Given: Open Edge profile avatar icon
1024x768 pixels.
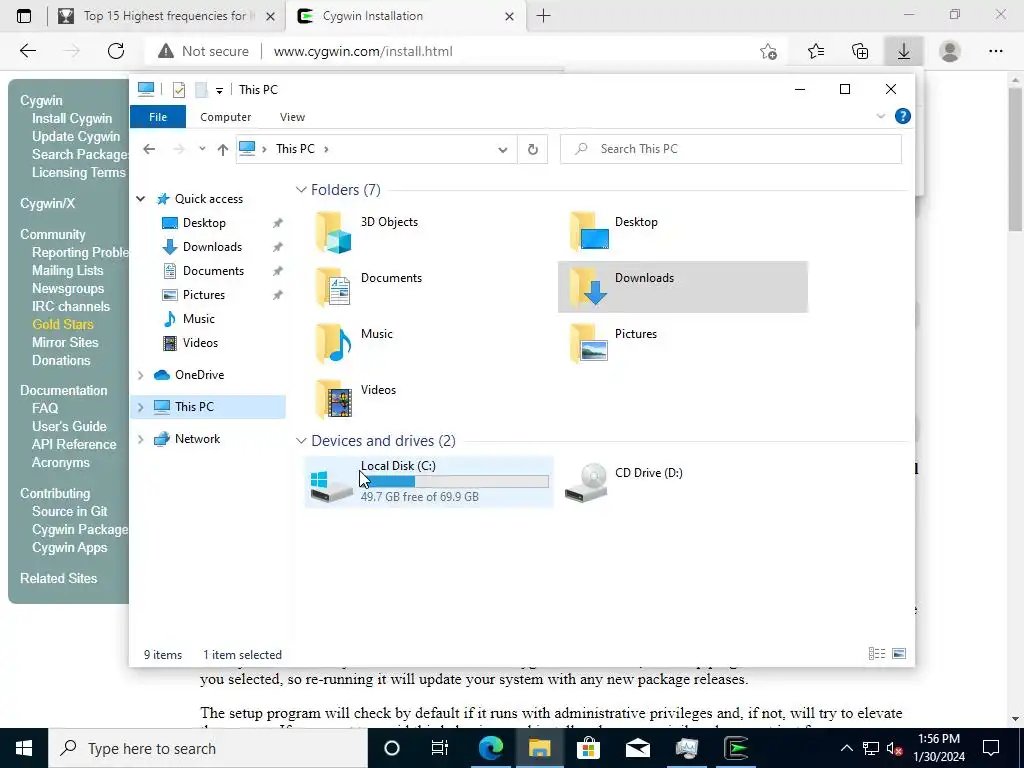Looking at the screenshot, I should (950, 51).
